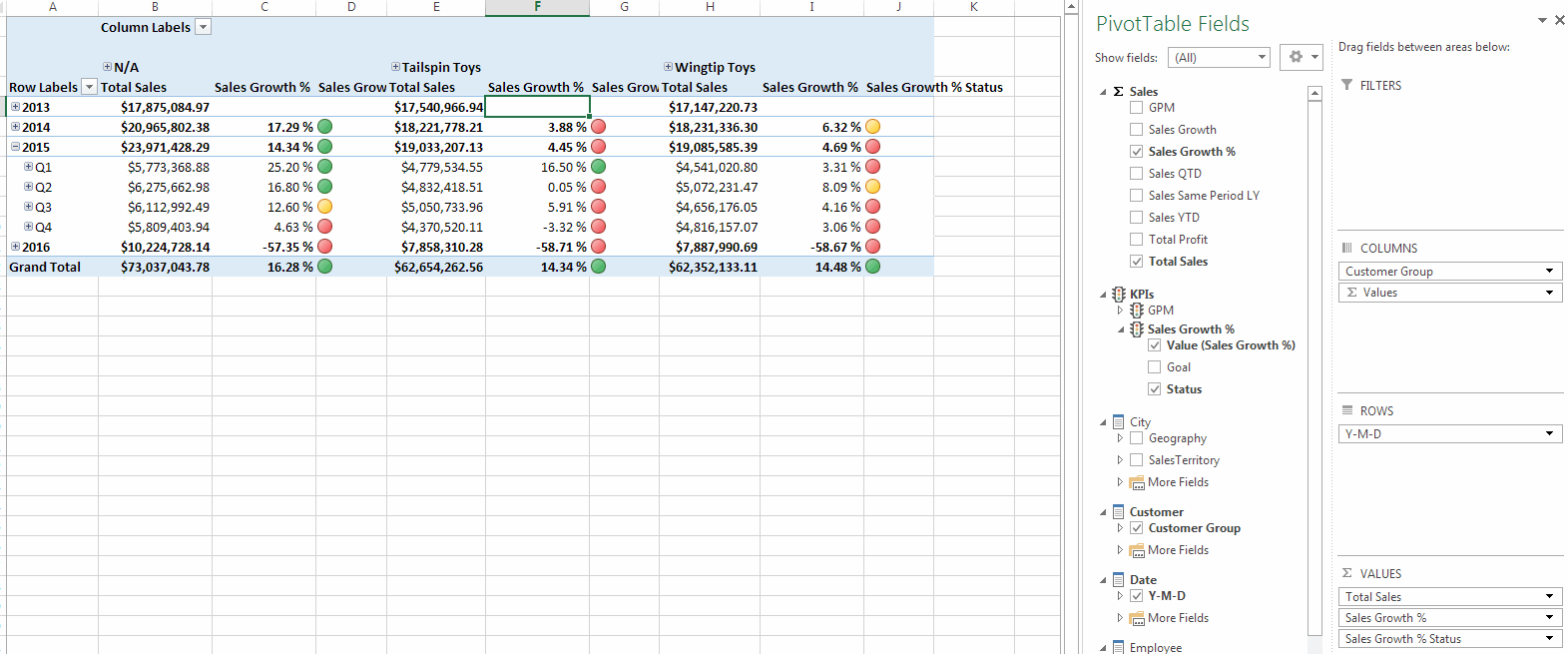Screen dimensions: 1568x654
Task: Enable Sales Same Period LY checkbox
Action: [1136, 195]
